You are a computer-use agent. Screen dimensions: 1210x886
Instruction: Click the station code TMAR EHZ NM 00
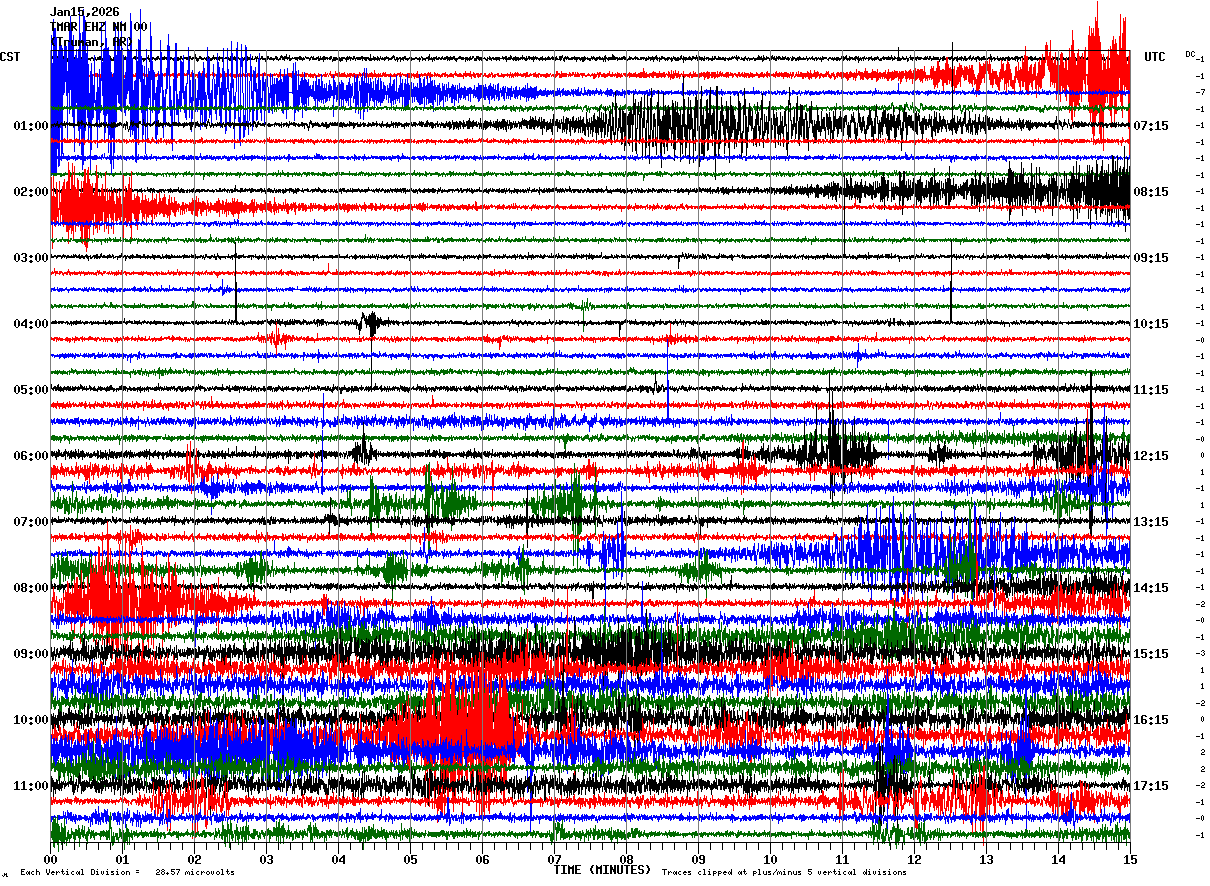(99, 26)
